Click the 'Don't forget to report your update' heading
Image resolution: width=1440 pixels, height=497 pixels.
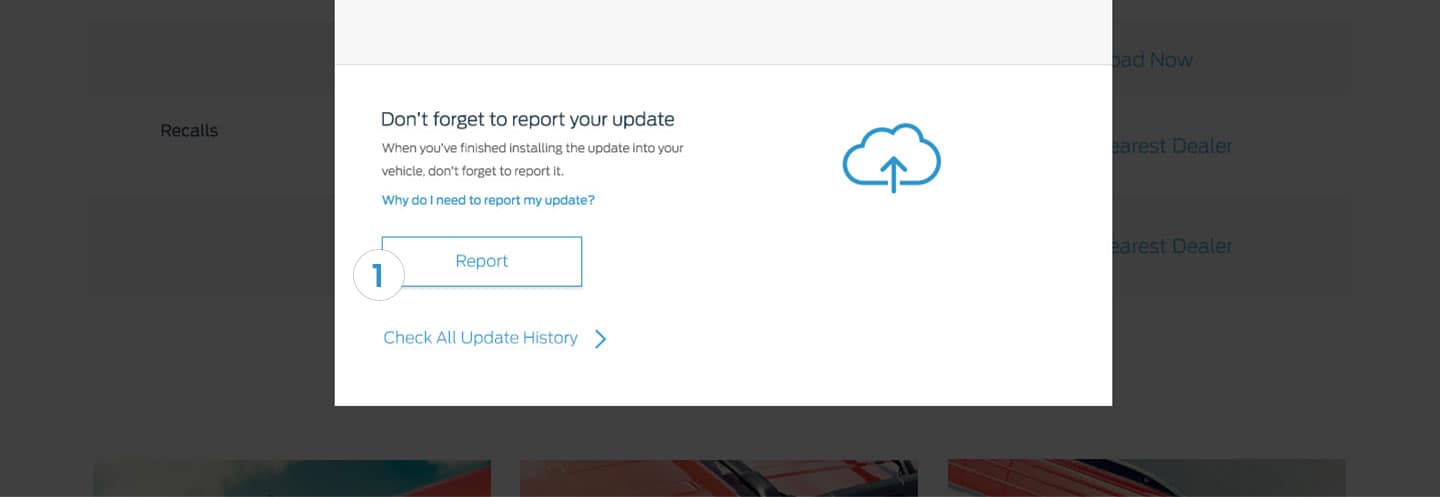coord(527,120)
